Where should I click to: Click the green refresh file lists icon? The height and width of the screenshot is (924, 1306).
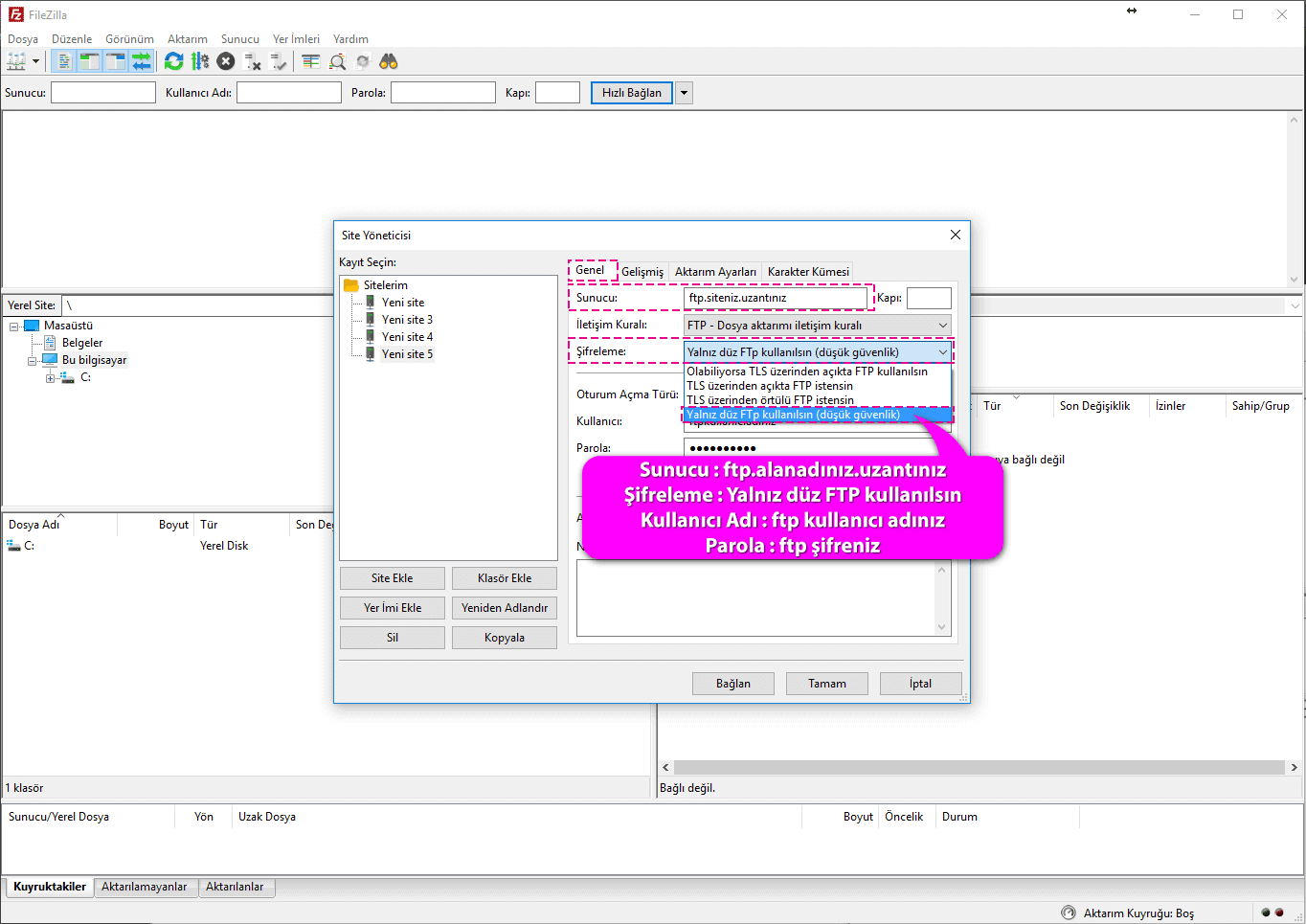(173, 61)
